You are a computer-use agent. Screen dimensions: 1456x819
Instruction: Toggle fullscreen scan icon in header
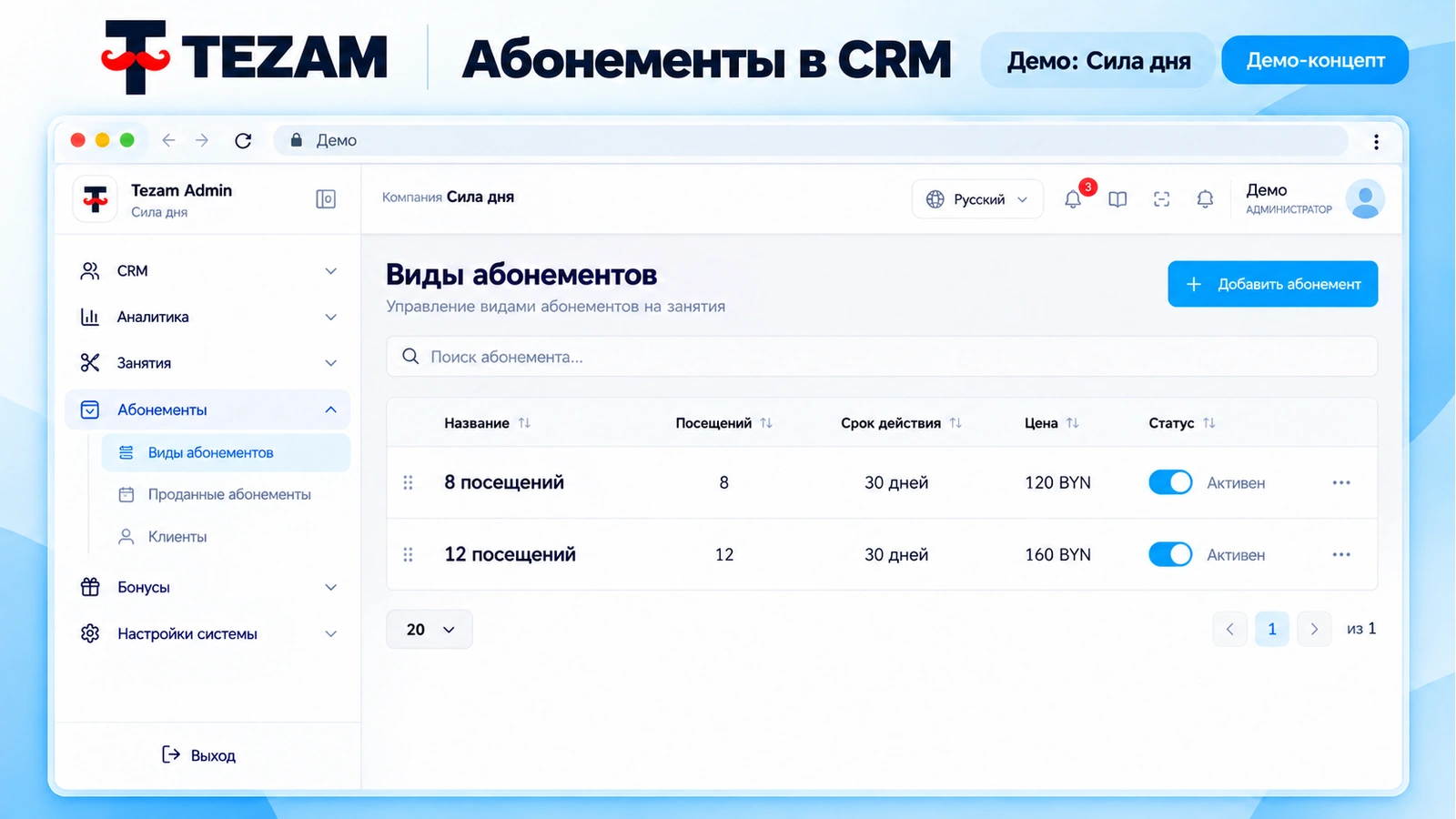point(1161,199)
